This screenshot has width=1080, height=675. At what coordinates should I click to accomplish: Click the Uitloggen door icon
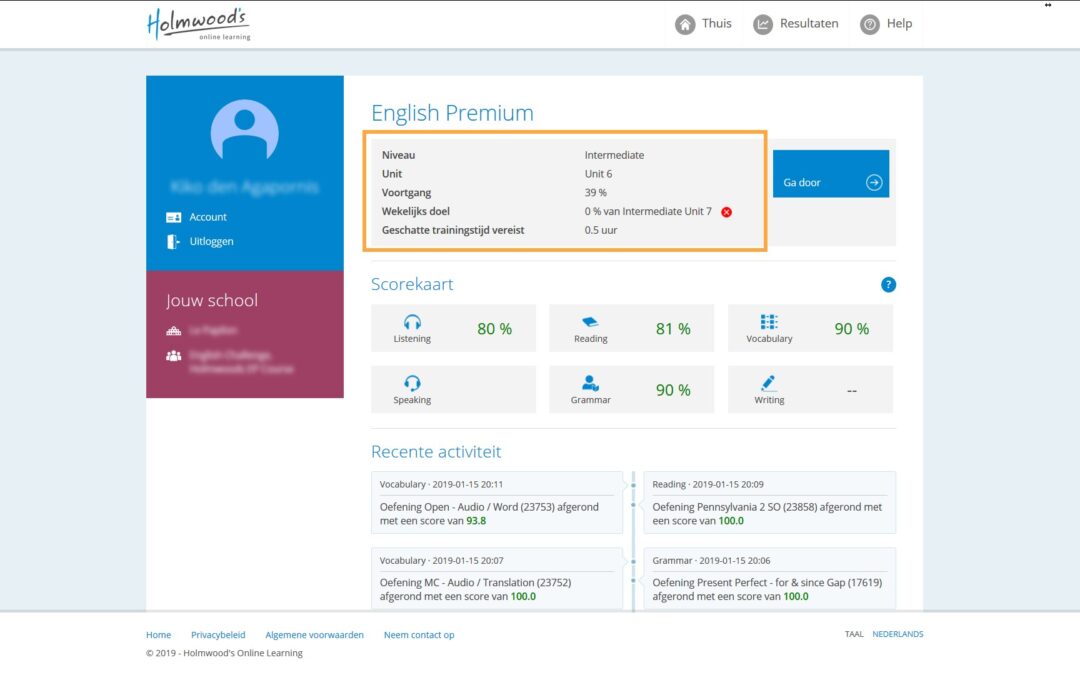coord(174,242)
